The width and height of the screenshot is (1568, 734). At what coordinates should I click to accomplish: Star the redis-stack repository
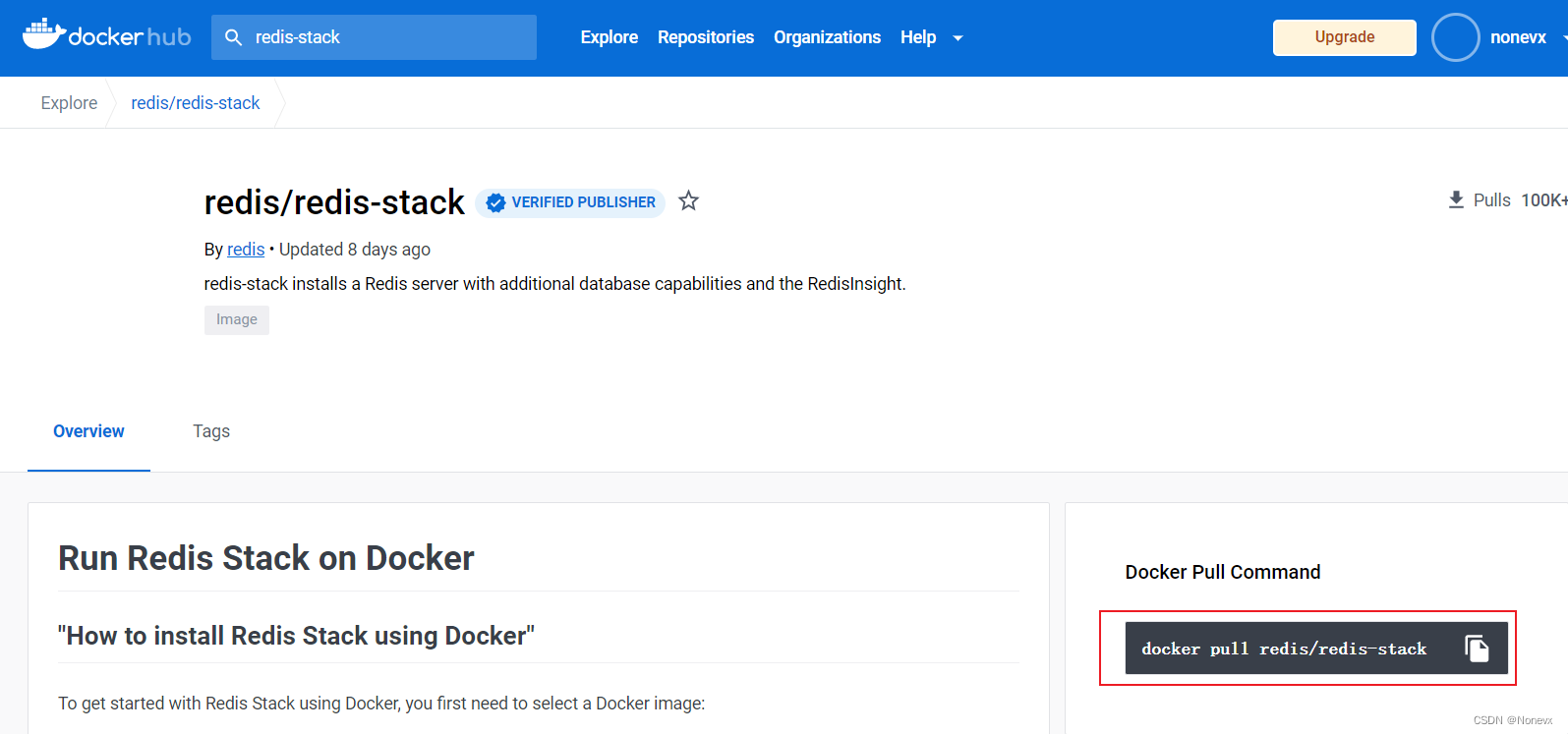(x=688, y=201)
